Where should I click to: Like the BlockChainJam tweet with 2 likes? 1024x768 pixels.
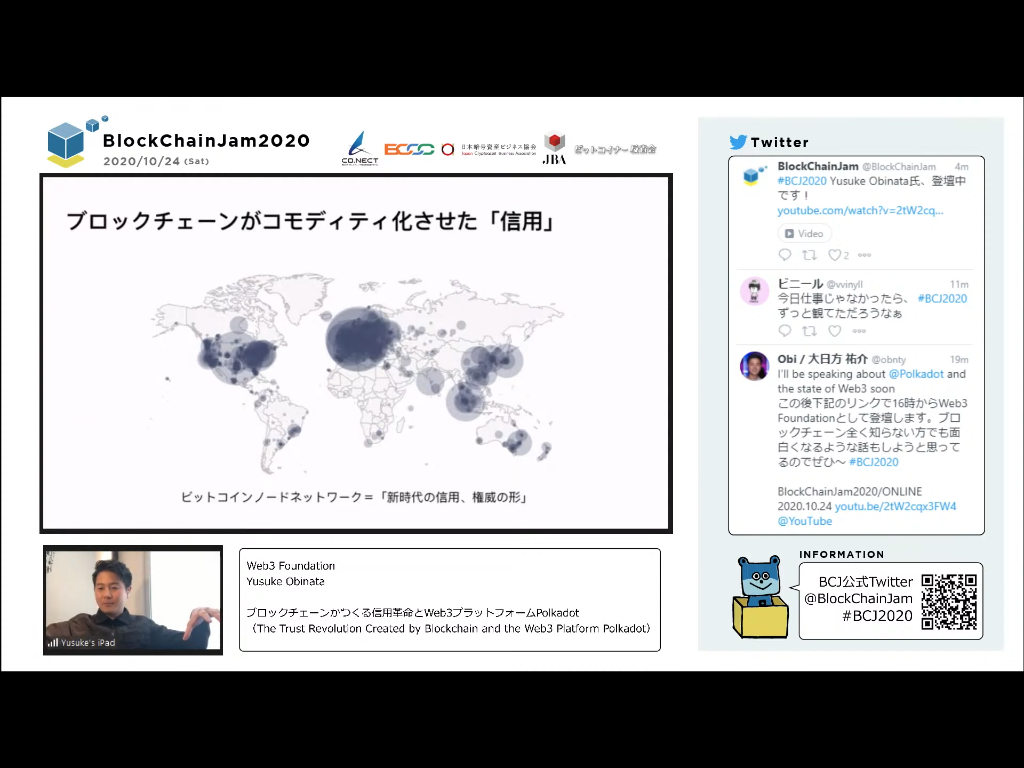tap(835, 255)
